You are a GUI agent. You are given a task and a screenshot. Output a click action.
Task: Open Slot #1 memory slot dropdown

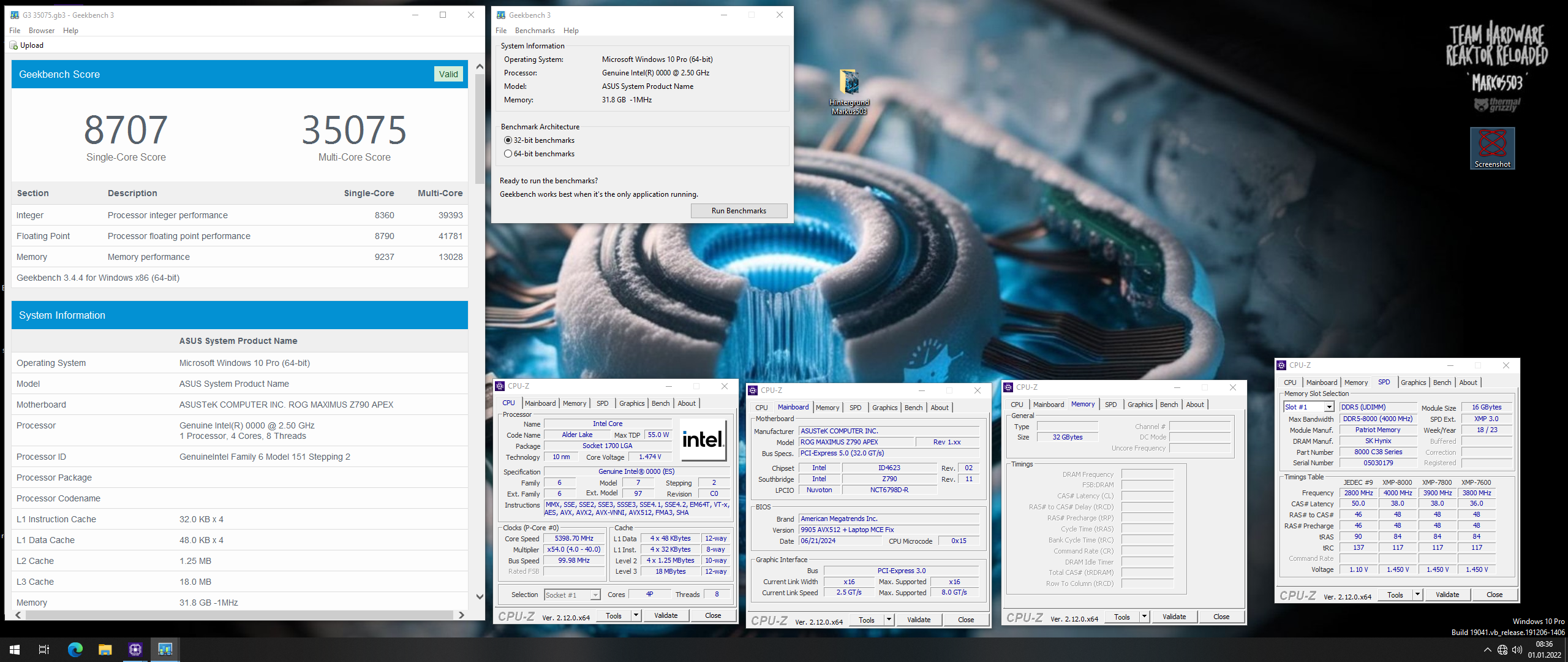(1329, 407)
